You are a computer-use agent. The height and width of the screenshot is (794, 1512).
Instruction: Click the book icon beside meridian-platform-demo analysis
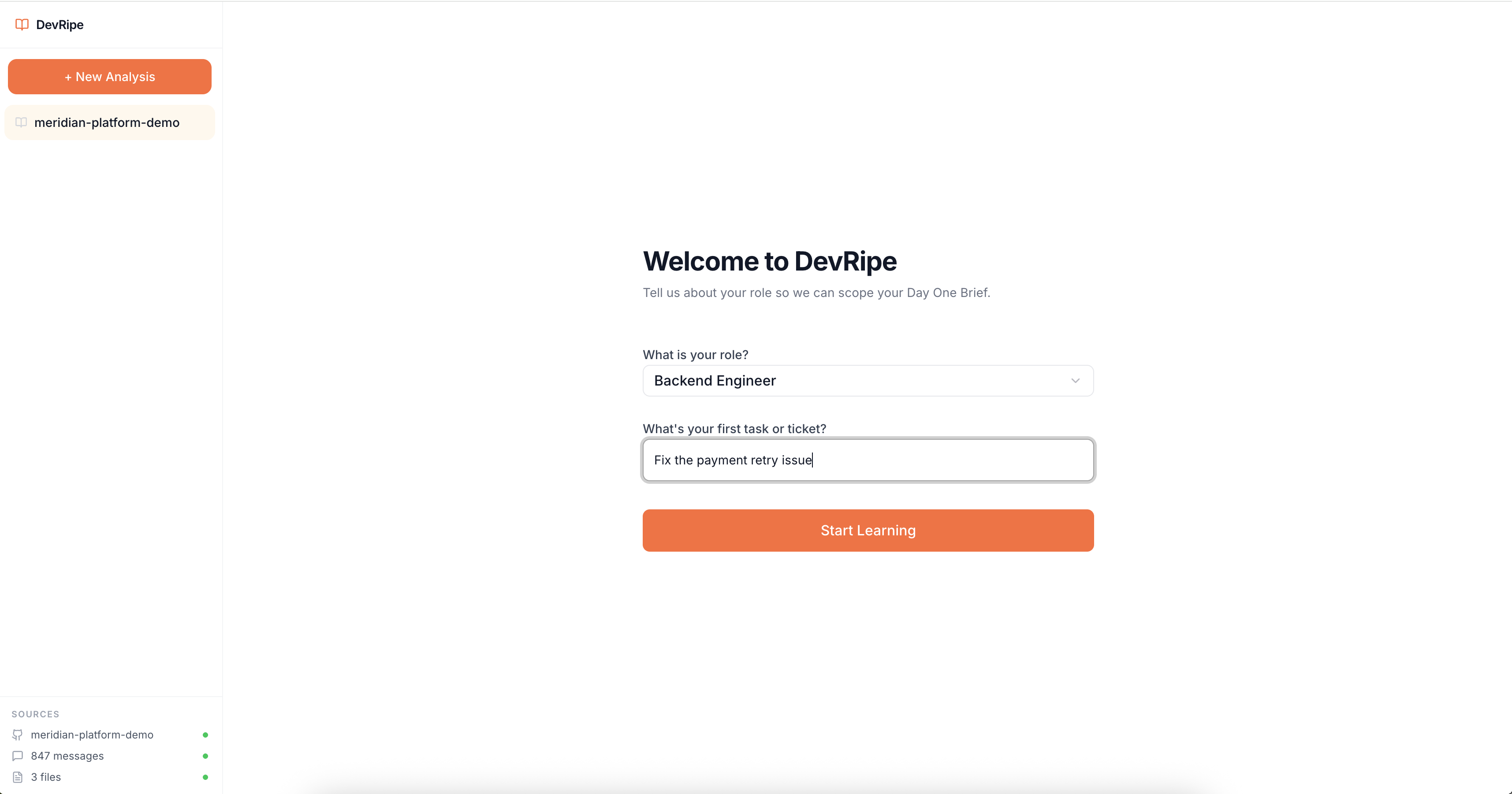(21, 122)
